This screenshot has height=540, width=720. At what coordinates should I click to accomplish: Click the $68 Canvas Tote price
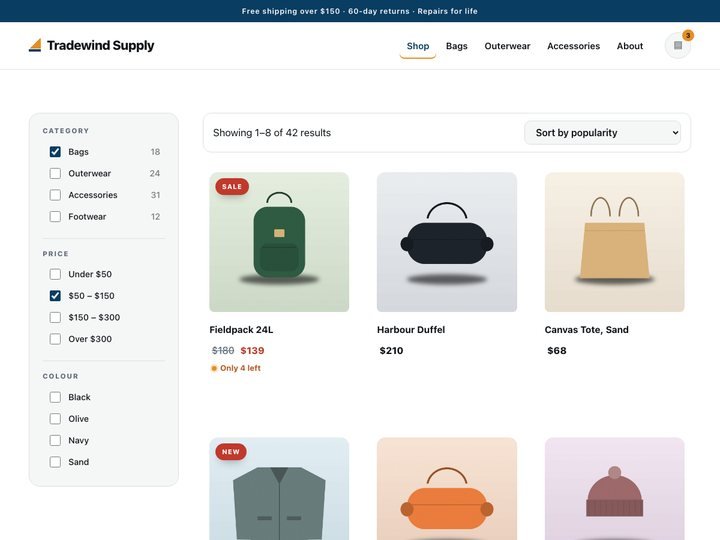pos(557,350)
